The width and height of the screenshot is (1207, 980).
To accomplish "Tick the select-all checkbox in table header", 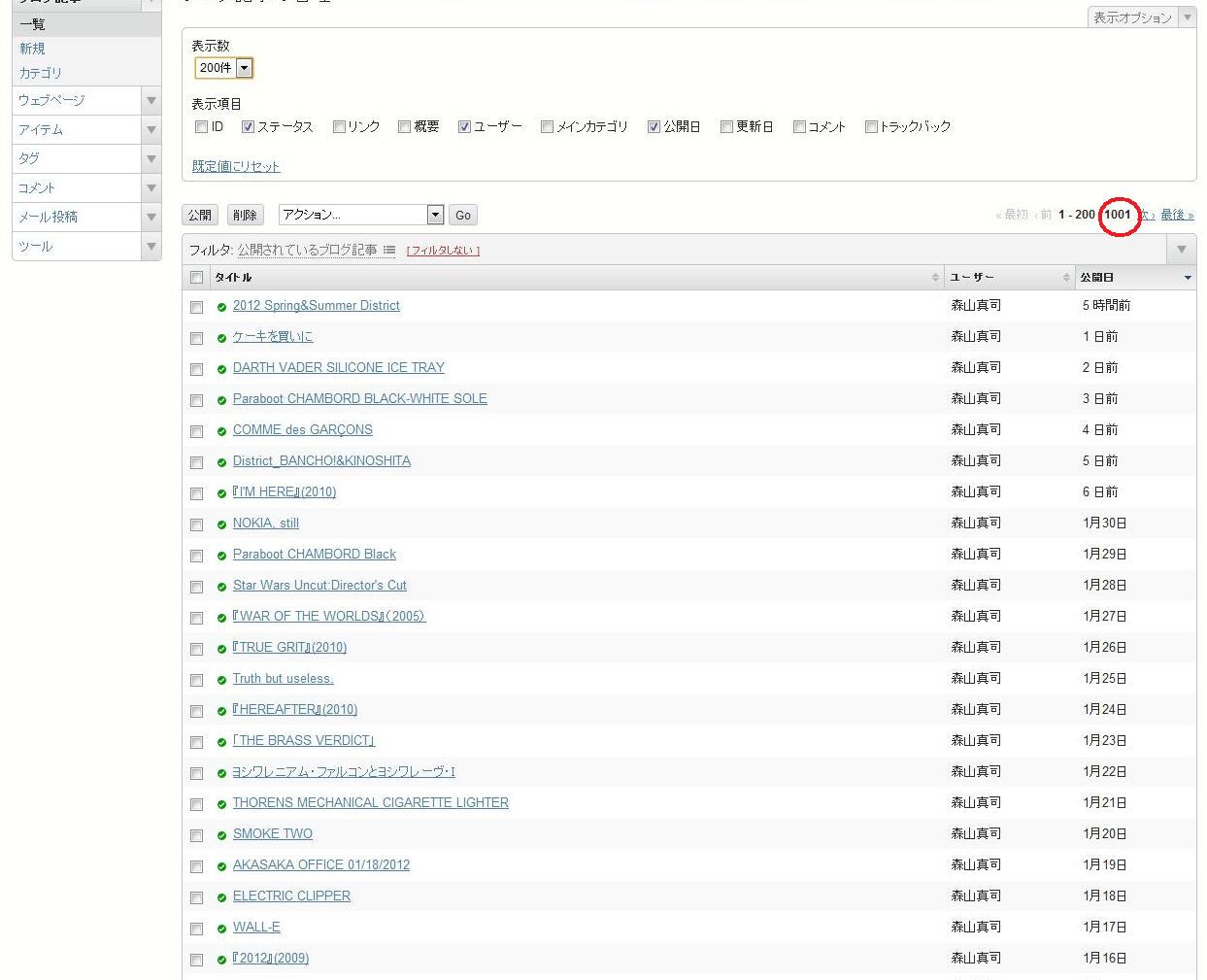I will (196, 278).
